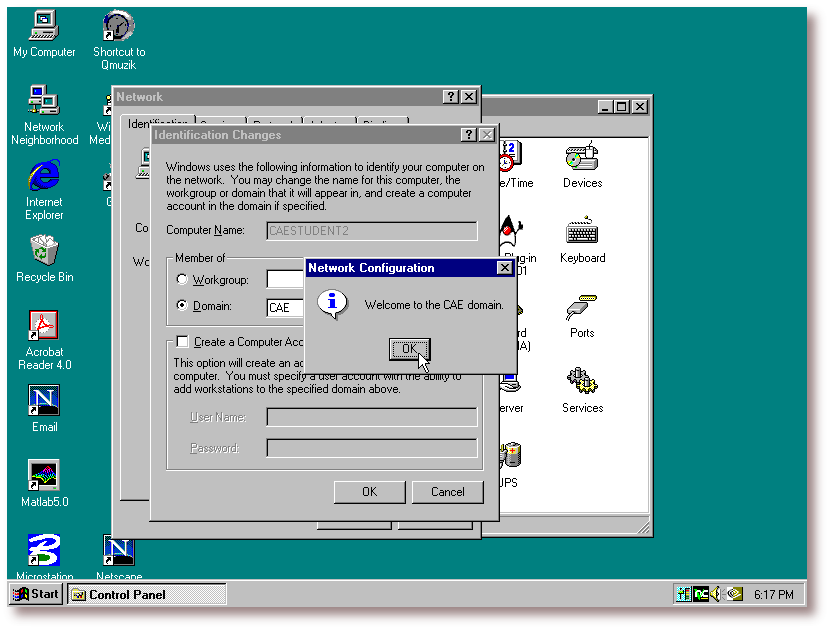Open the Devices control panel icon
Viewport: 830px width, 630px height.
tap(582, 160)
